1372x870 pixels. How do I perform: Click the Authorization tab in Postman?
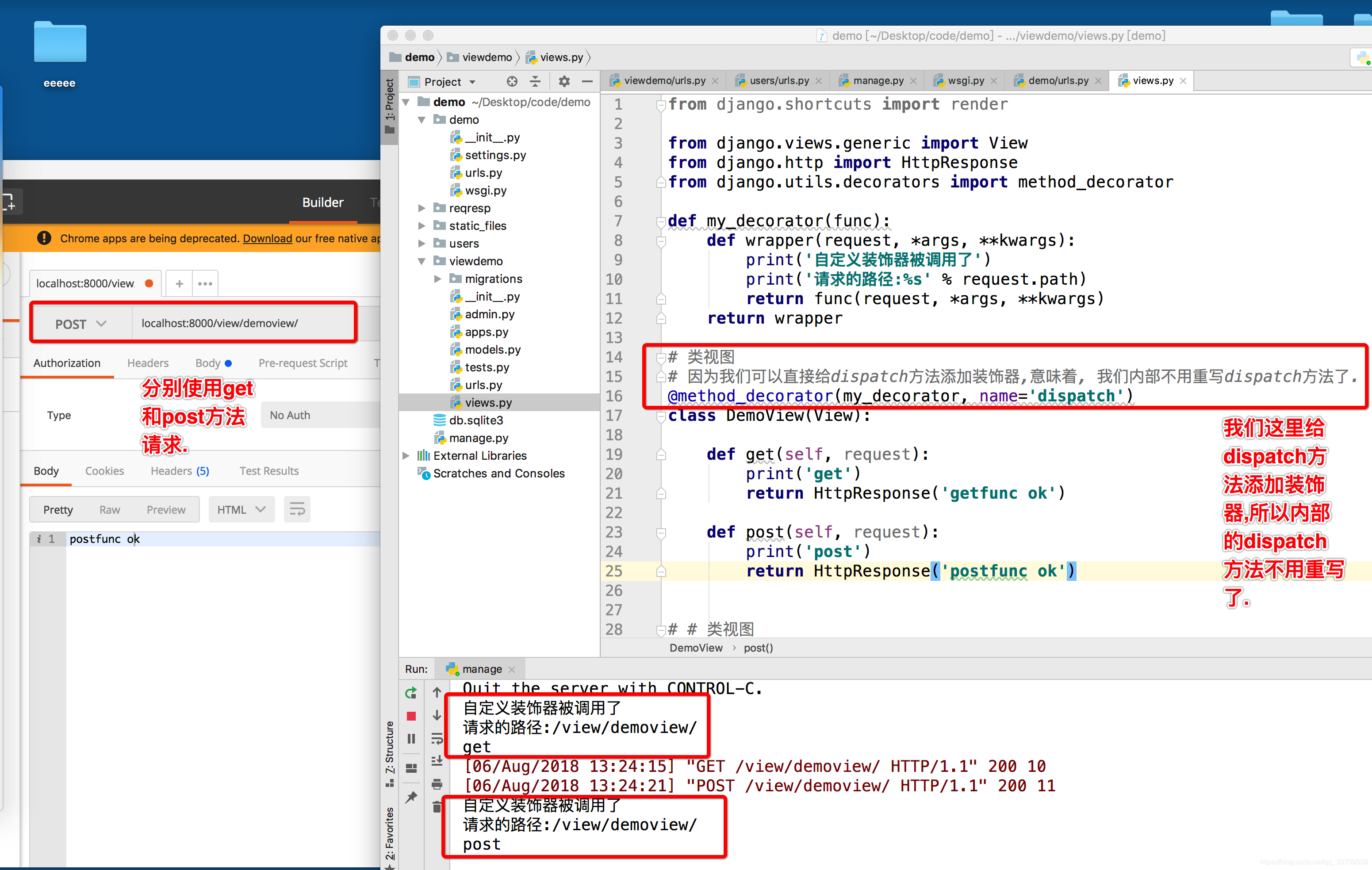pos(65,361)
